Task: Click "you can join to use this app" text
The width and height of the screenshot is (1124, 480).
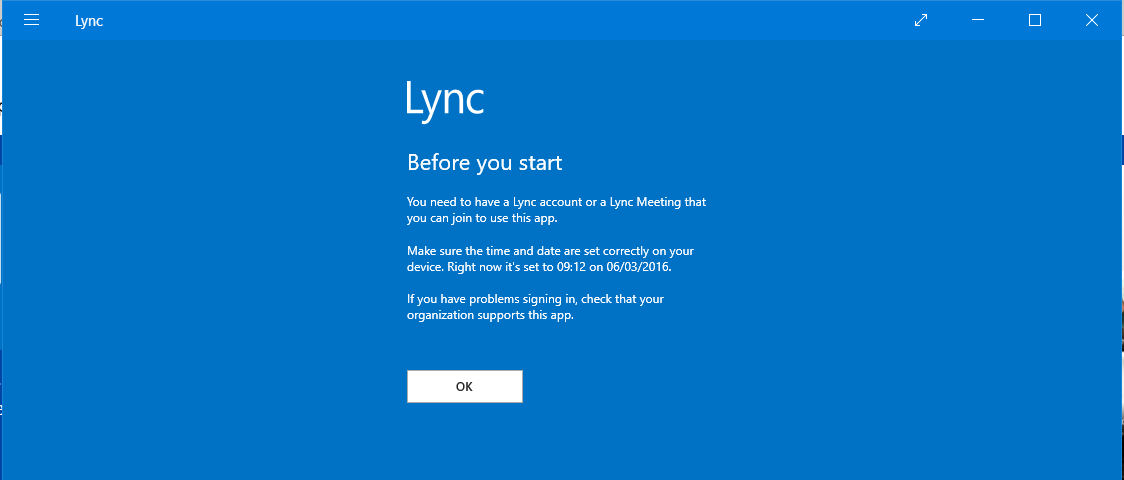Action: coord(482,218)
